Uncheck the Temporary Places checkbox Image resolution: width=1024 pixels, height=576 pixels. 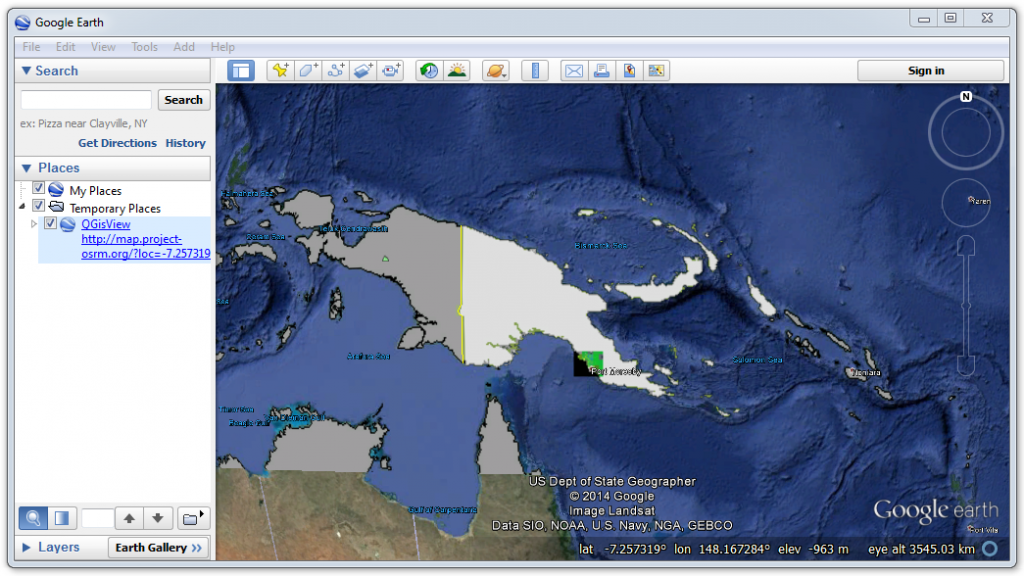pyautogui.click(x=39, y=206)
